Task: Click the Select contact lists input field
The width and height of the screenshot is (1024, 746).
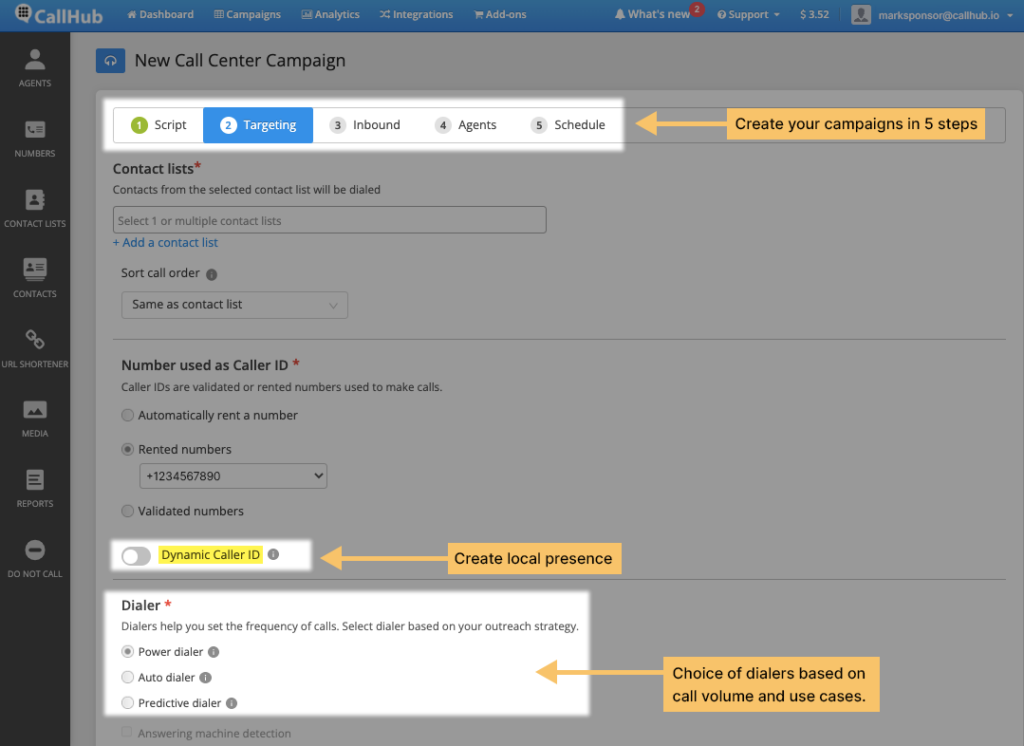Action: [330, 220]
